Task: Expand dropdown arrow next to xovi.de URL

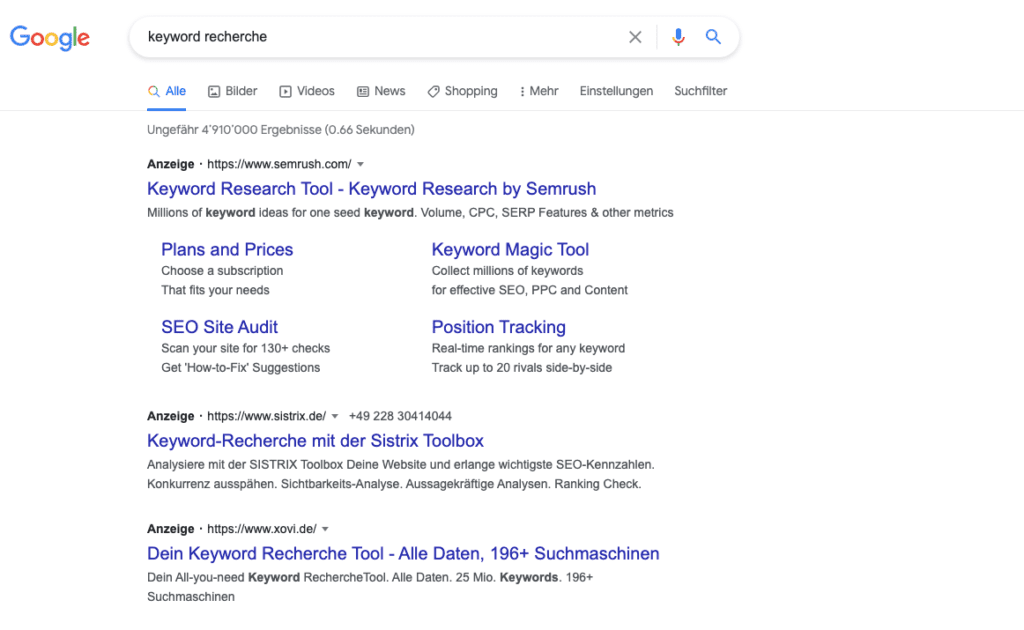Action: click(325, 529)
